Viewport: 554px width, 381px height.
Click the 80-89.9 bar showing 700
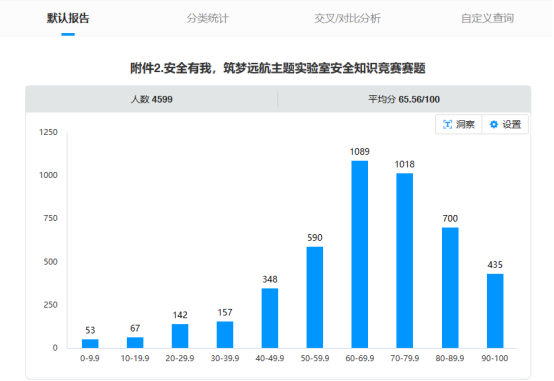450,288
